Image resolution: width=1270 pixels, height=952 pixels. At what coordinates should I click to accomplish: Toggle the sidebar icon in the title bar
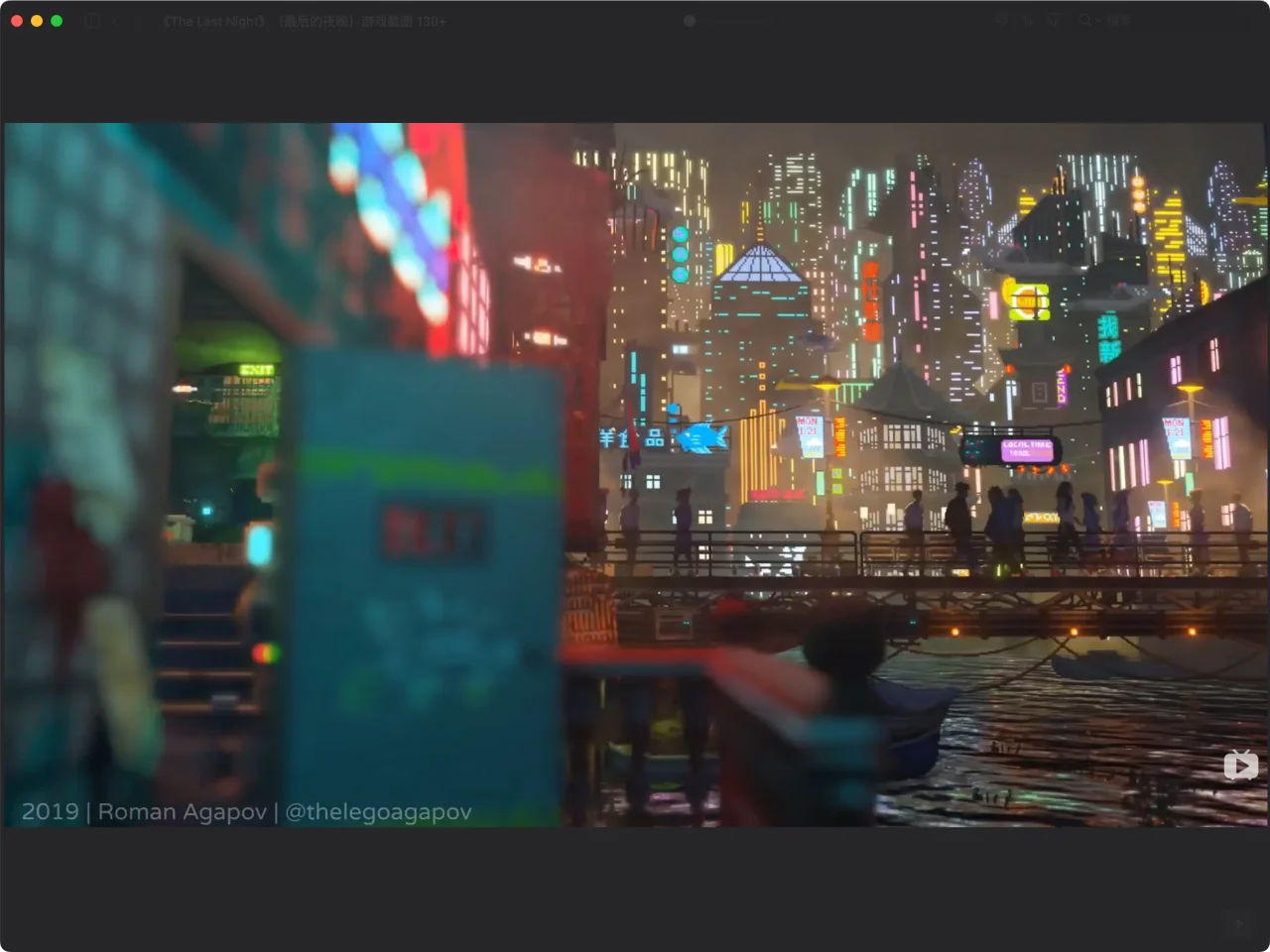[92, 21]
